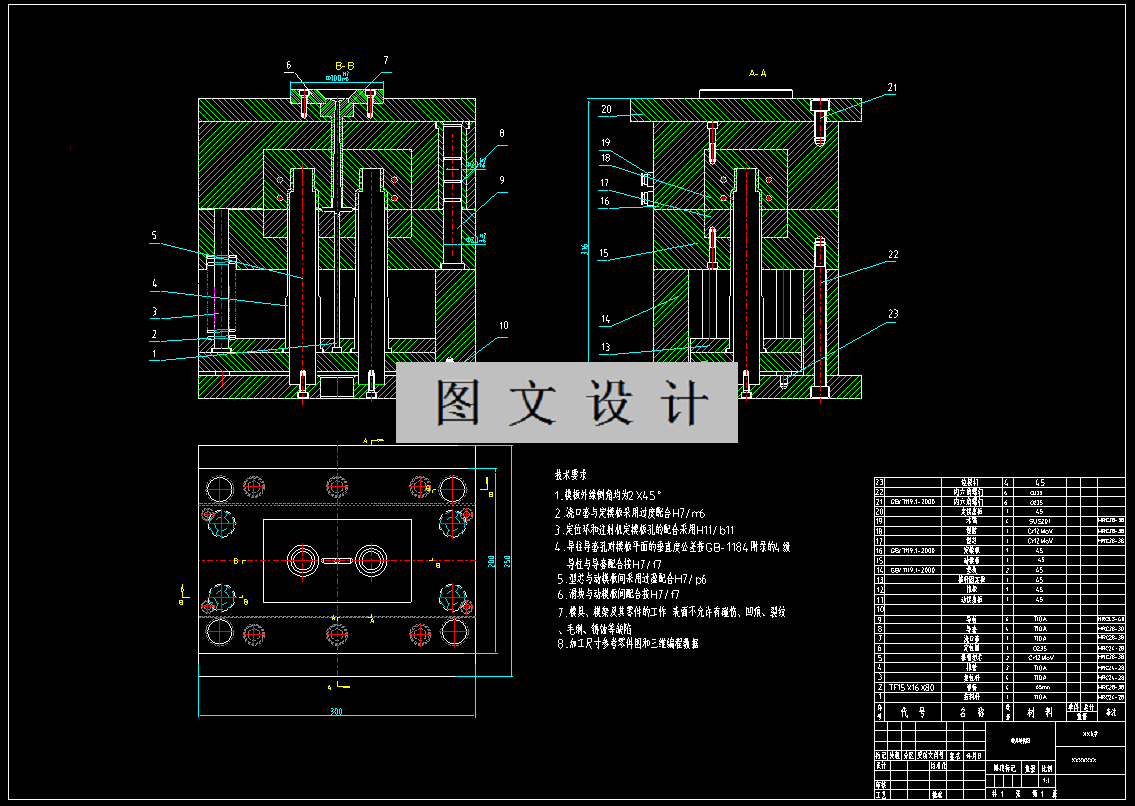Click the GB/T standard code in row 16
This screenshot has height=806, width=1135.
[913, 550]
